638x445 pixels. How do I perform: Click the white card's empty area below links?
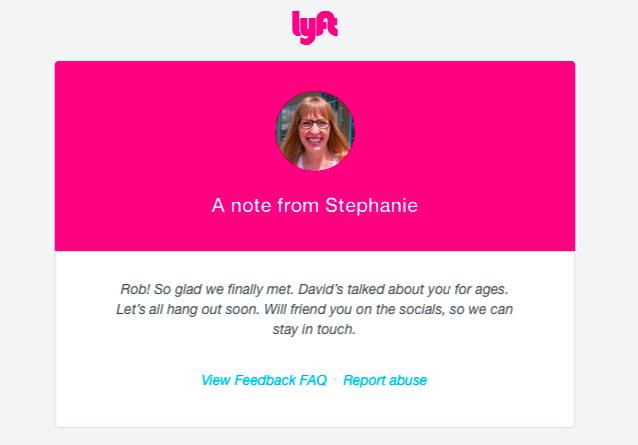(x=315, y=410)
